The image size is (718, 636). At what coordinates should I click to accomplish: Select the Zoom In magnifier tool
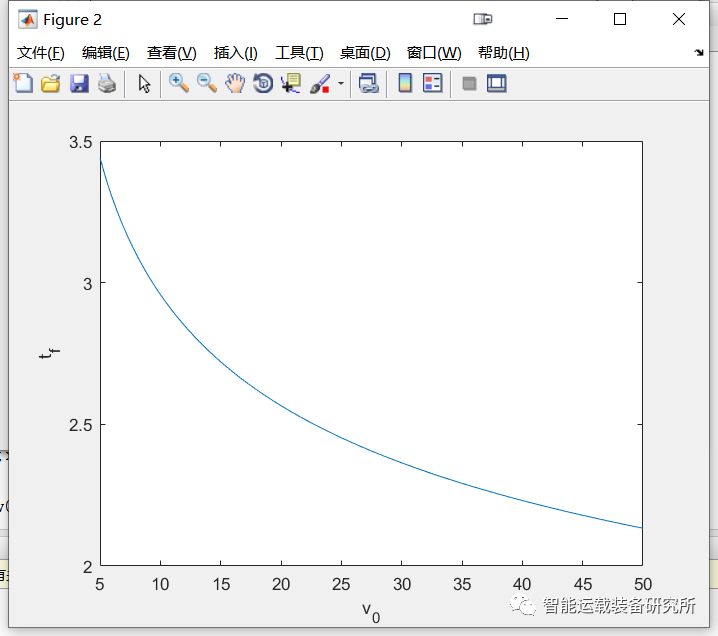tap(179, 83)
